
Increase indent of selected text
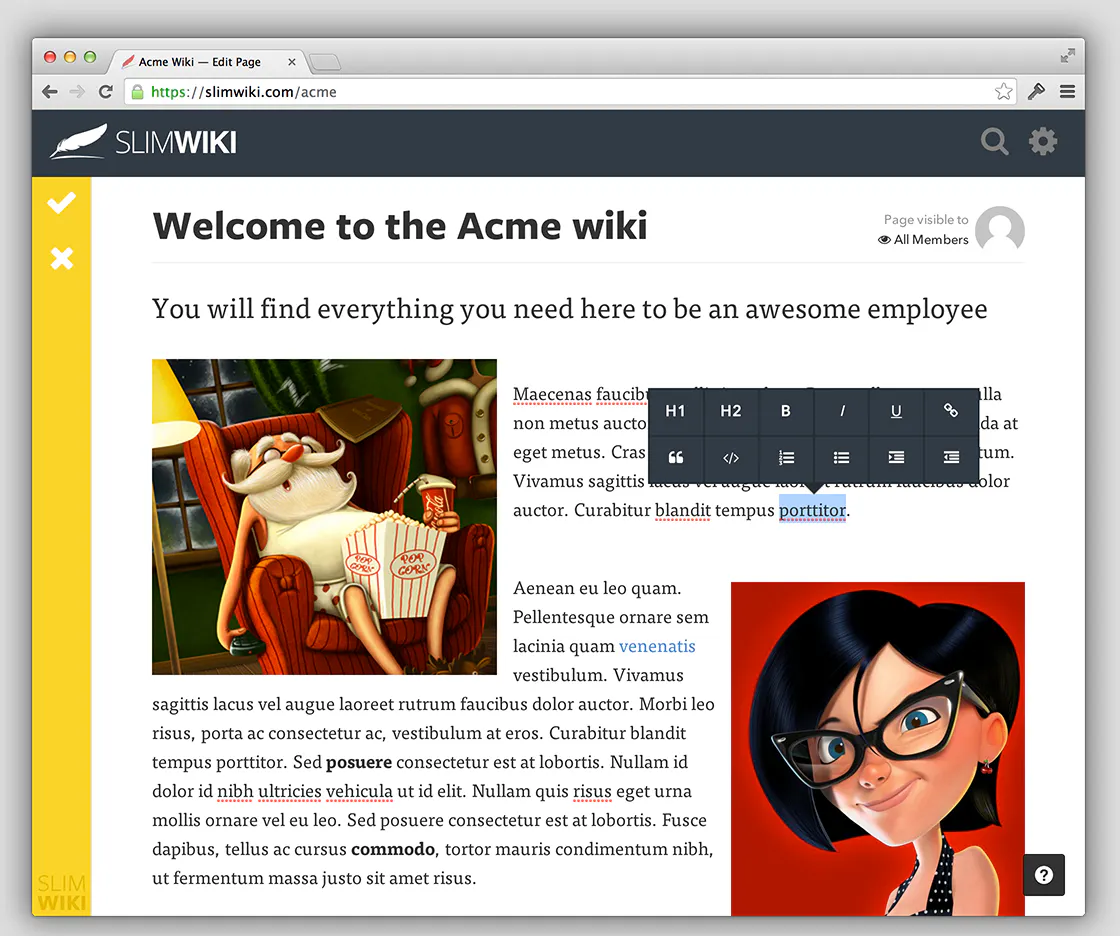click(x=896, y=457)
